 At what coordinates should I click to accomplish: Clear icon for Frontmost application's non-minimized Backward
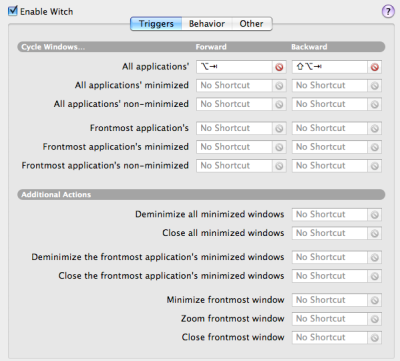tap(375, 166)
